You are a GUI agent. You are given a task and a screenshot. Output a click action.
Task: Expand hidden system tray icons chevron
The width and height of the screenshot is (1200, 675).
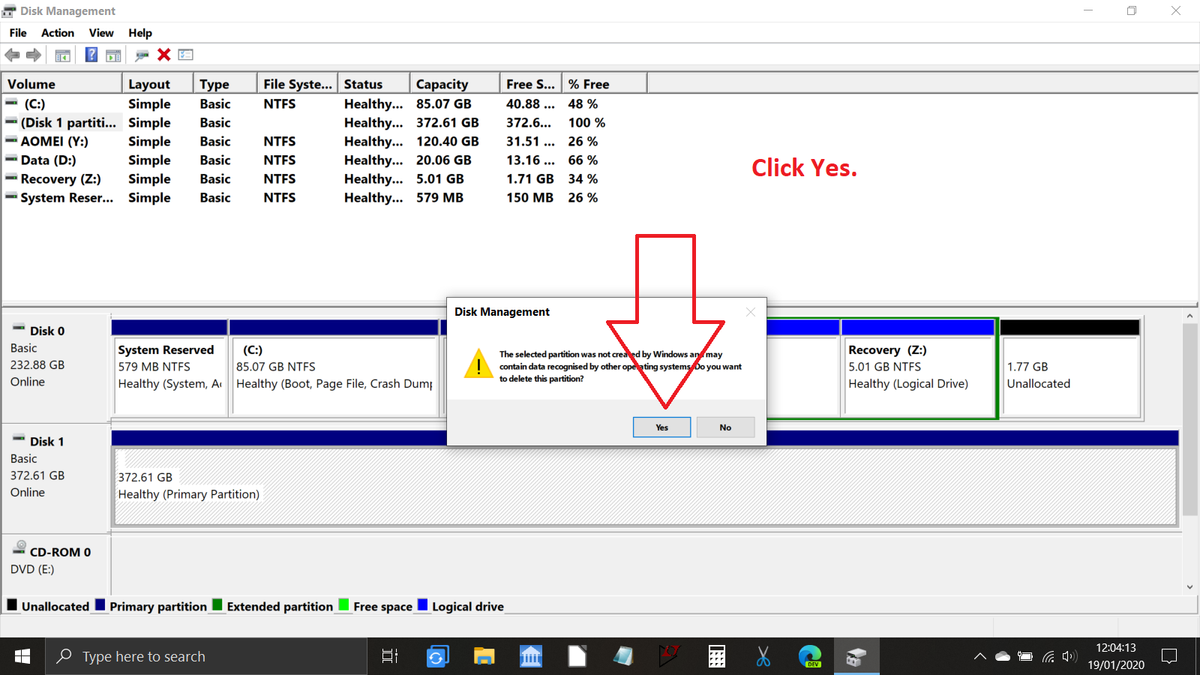coord(980,657)
